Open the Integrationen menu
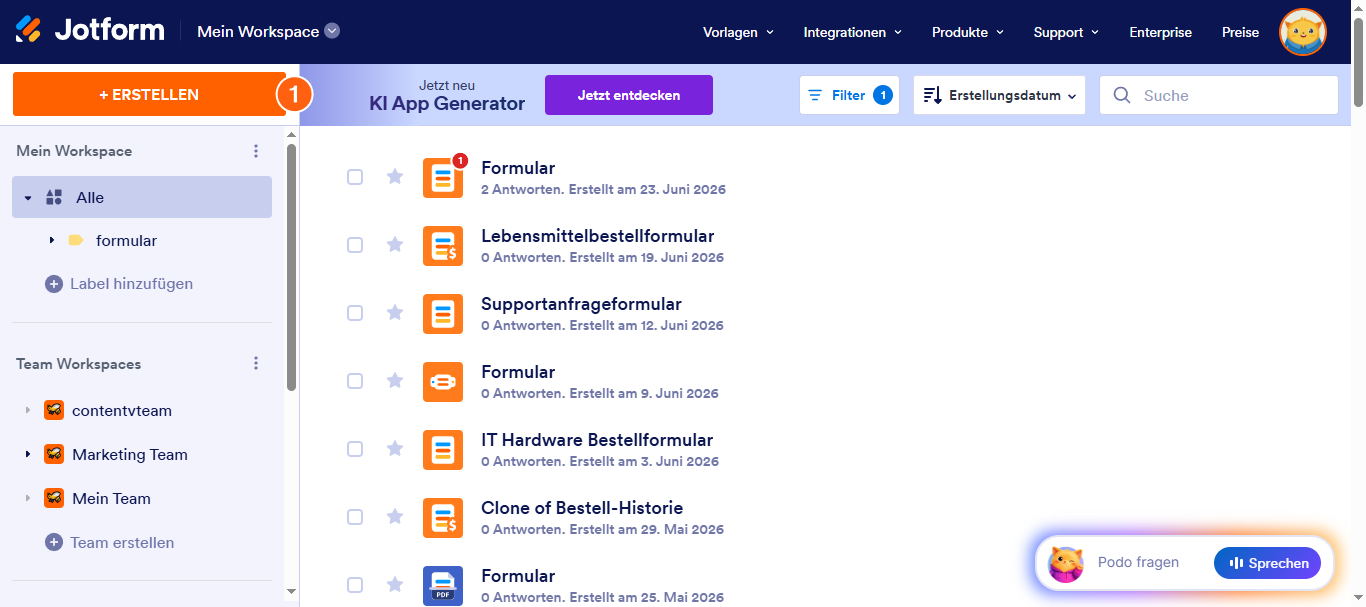This screenshot has width=1366, height=607. point(853,32)
